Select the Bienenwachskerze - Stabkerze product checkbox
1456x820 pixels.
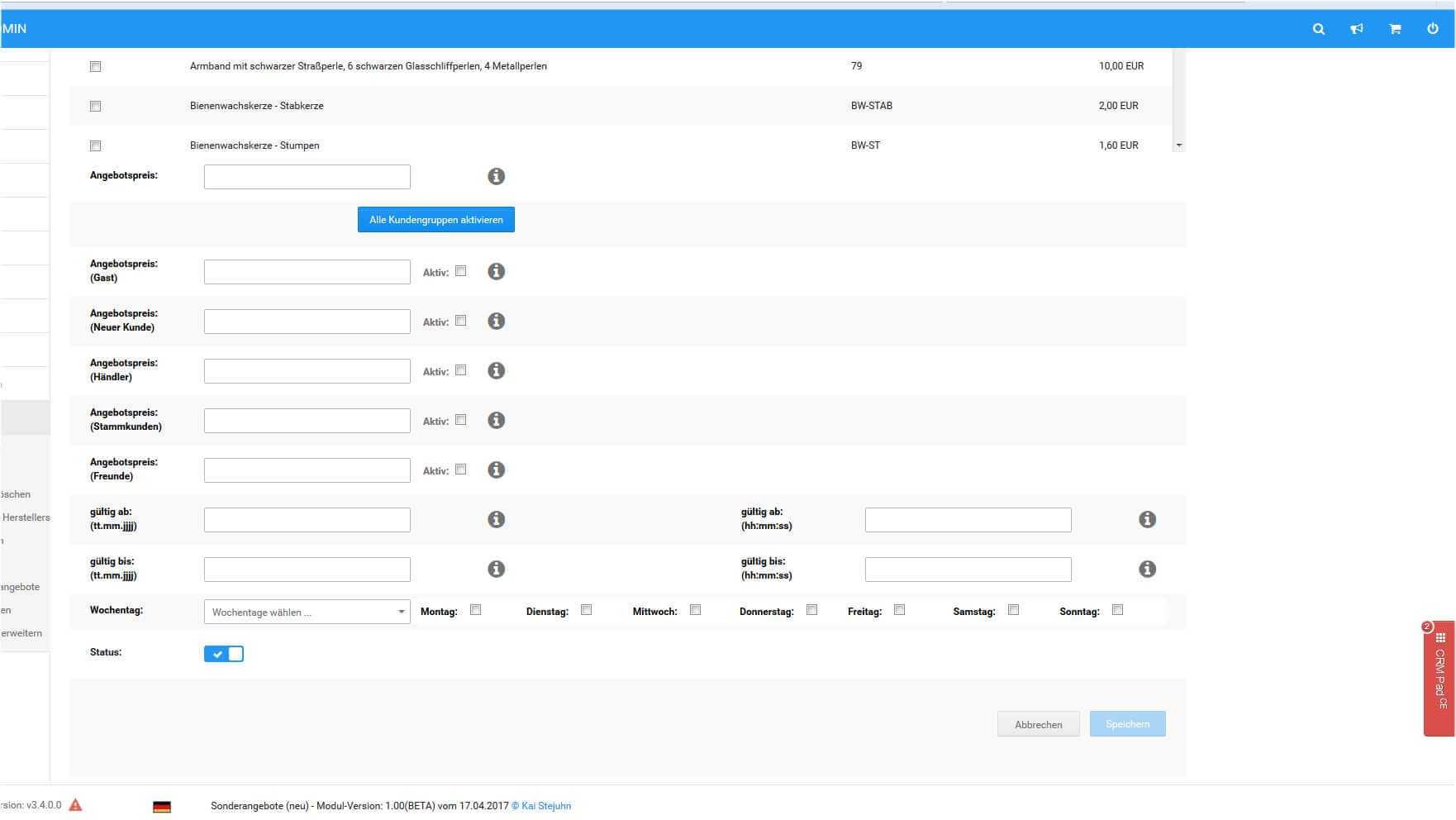point(96,107)
